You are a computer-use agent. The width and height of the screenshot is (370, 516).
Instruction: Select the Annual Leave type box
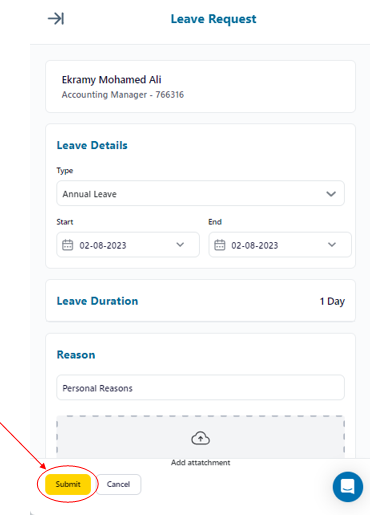click(x=200, y=193)
